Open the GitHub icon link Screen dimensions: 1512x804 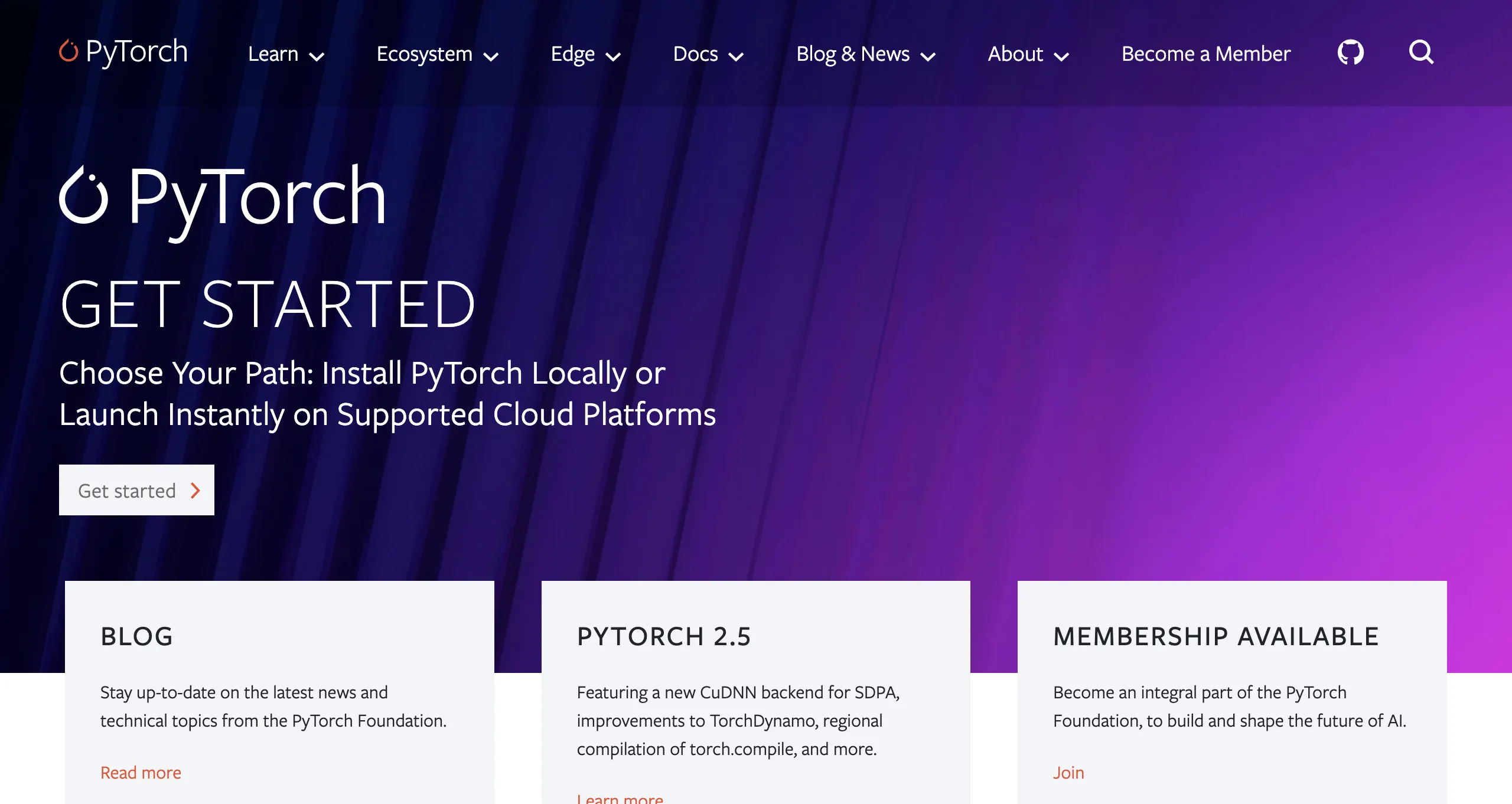pos(1350,53)
